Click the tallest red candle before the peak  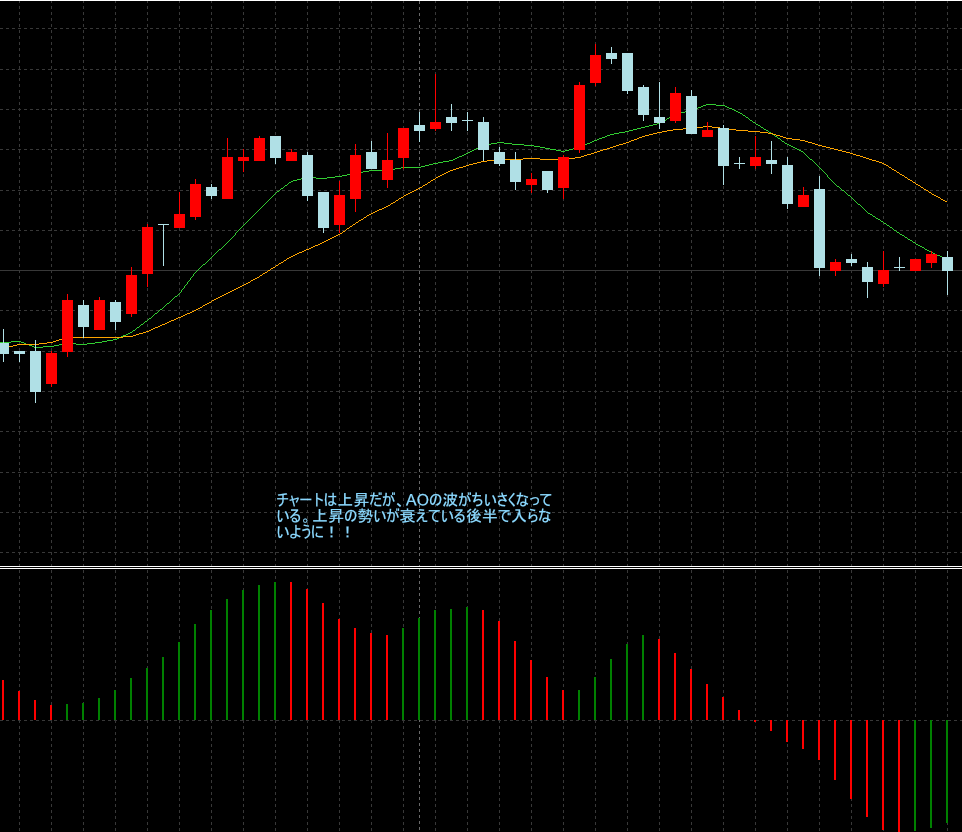pos(579,119)
